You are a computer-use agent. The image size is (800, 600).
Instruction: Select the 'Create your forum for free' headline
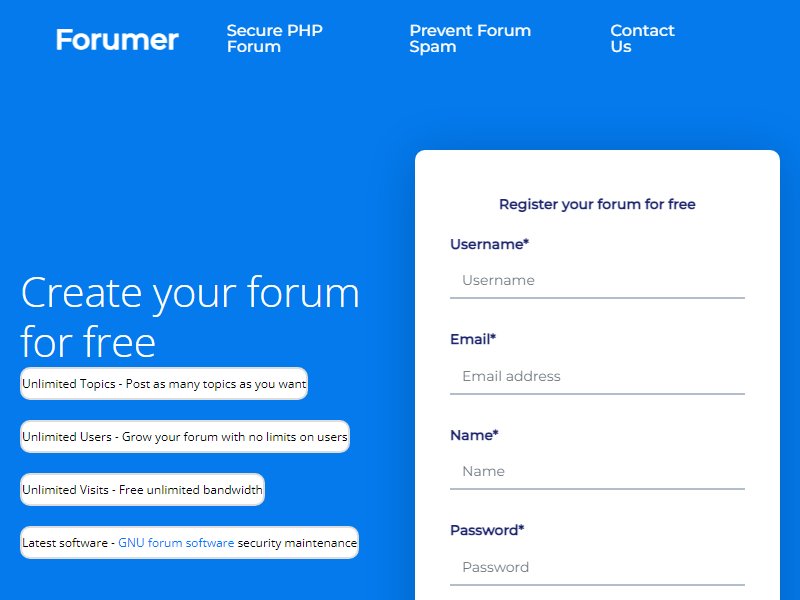[190, 316]
